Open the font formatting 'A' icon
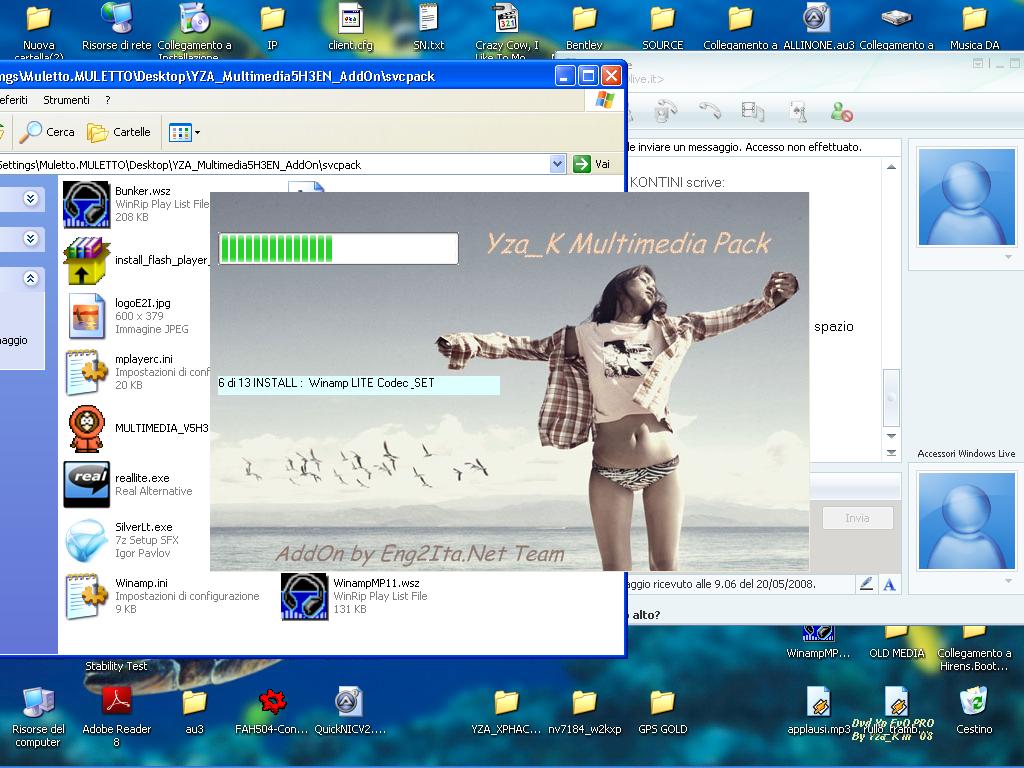Image resolution: width=1024 pixels, height=768 pixels. tap(889, 584)
